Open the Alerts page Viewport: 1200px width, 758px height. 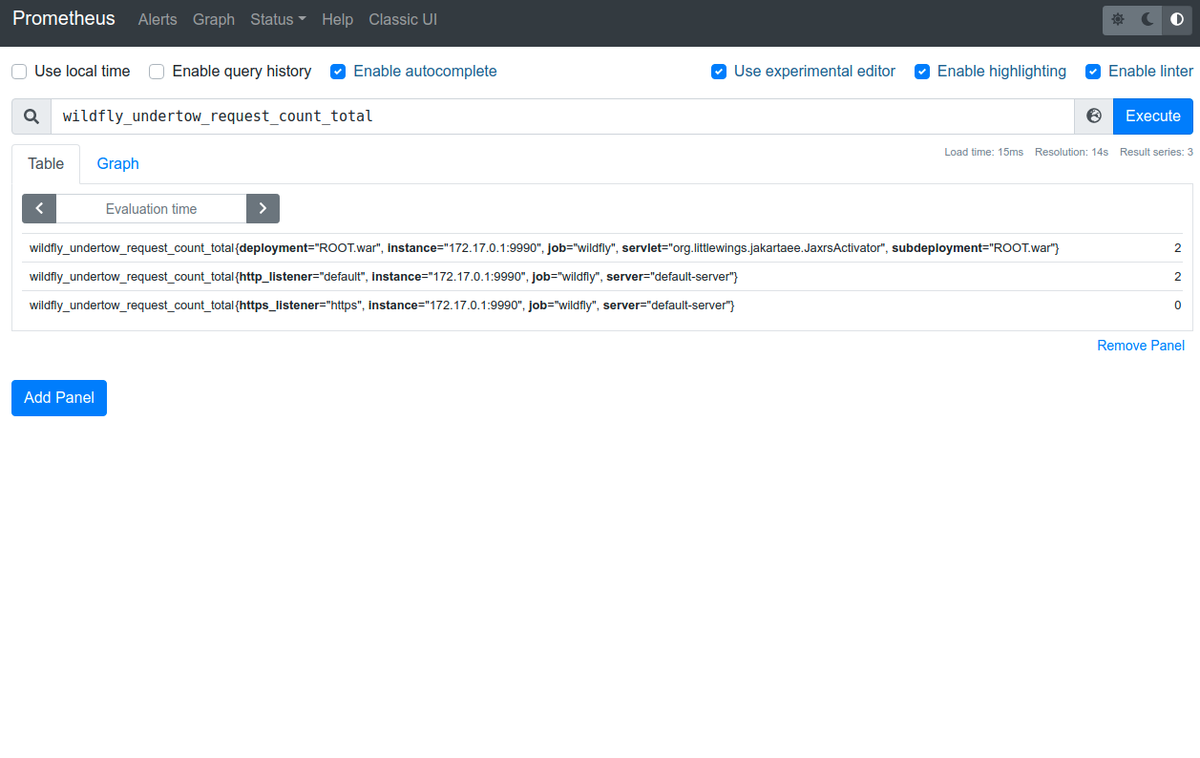[x=158, y=19]
